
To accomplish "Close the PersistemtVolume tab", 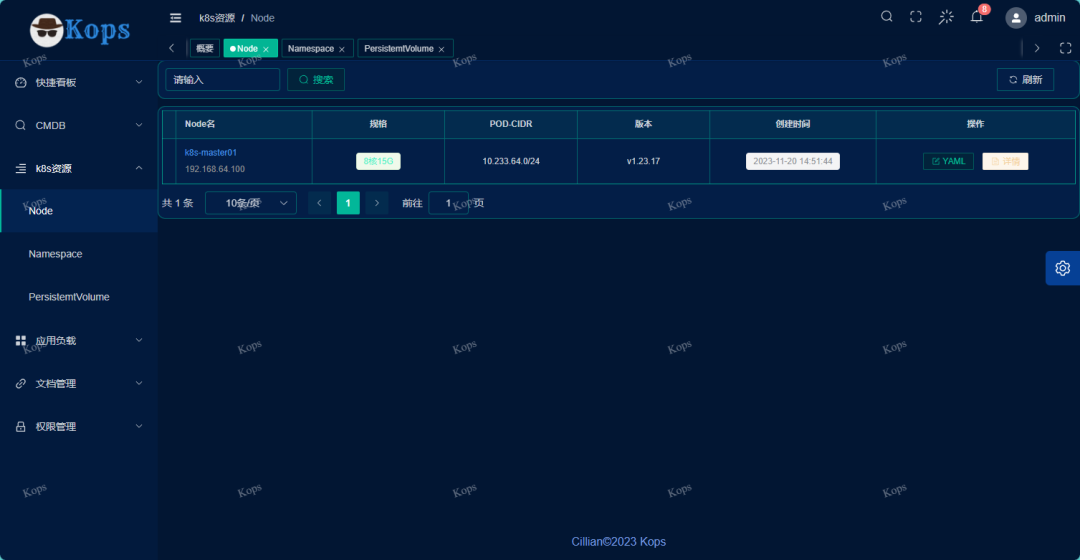I will [x=442, y=50].
